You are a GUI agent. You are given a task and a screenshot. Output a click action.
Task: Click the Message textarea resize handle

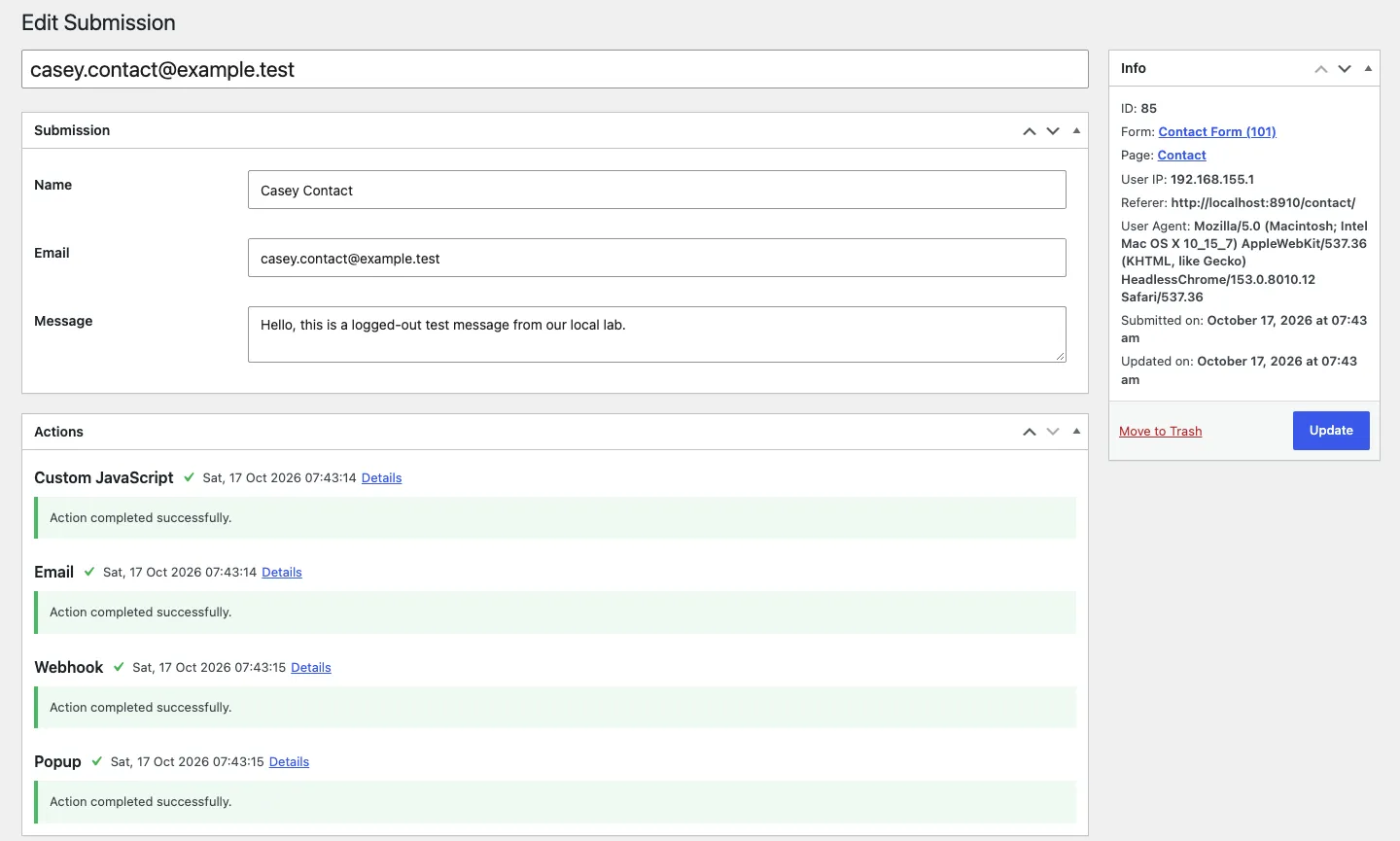[x=1061, y=357]
